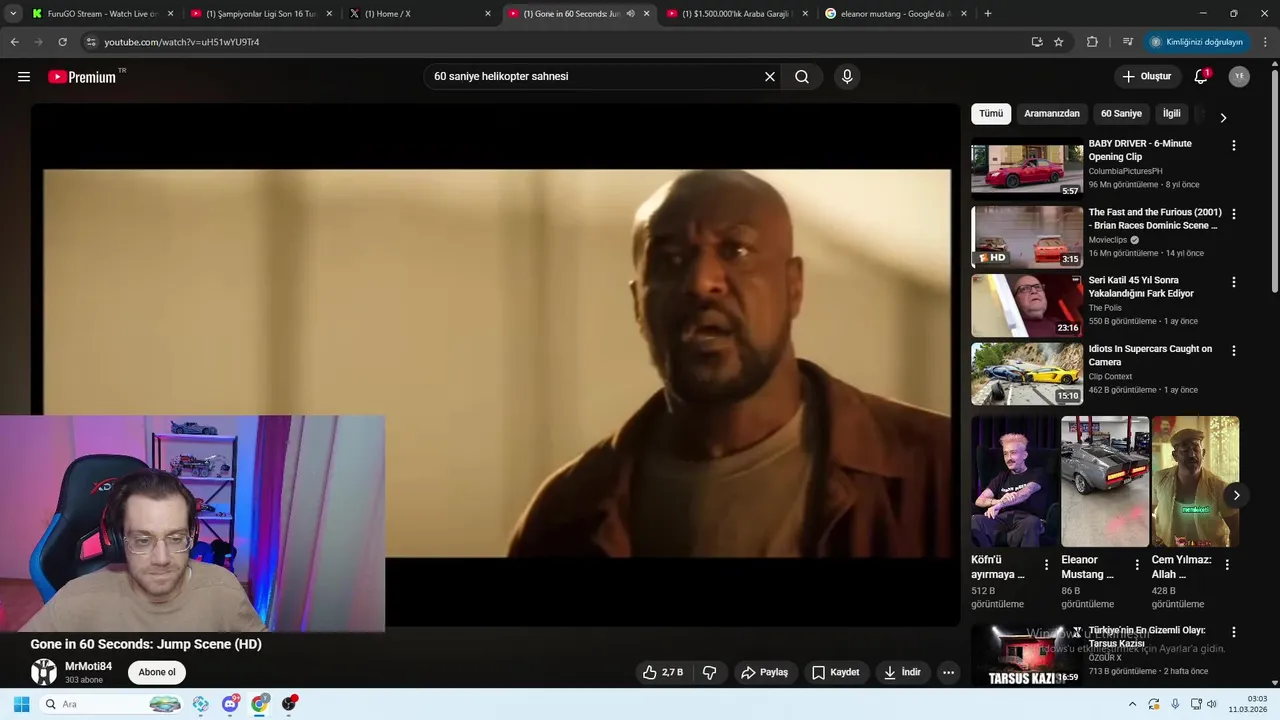Switch to $1.500.000'lık Araba Garajı tab
Viewport: 1280px width, 720px height.
738,14
